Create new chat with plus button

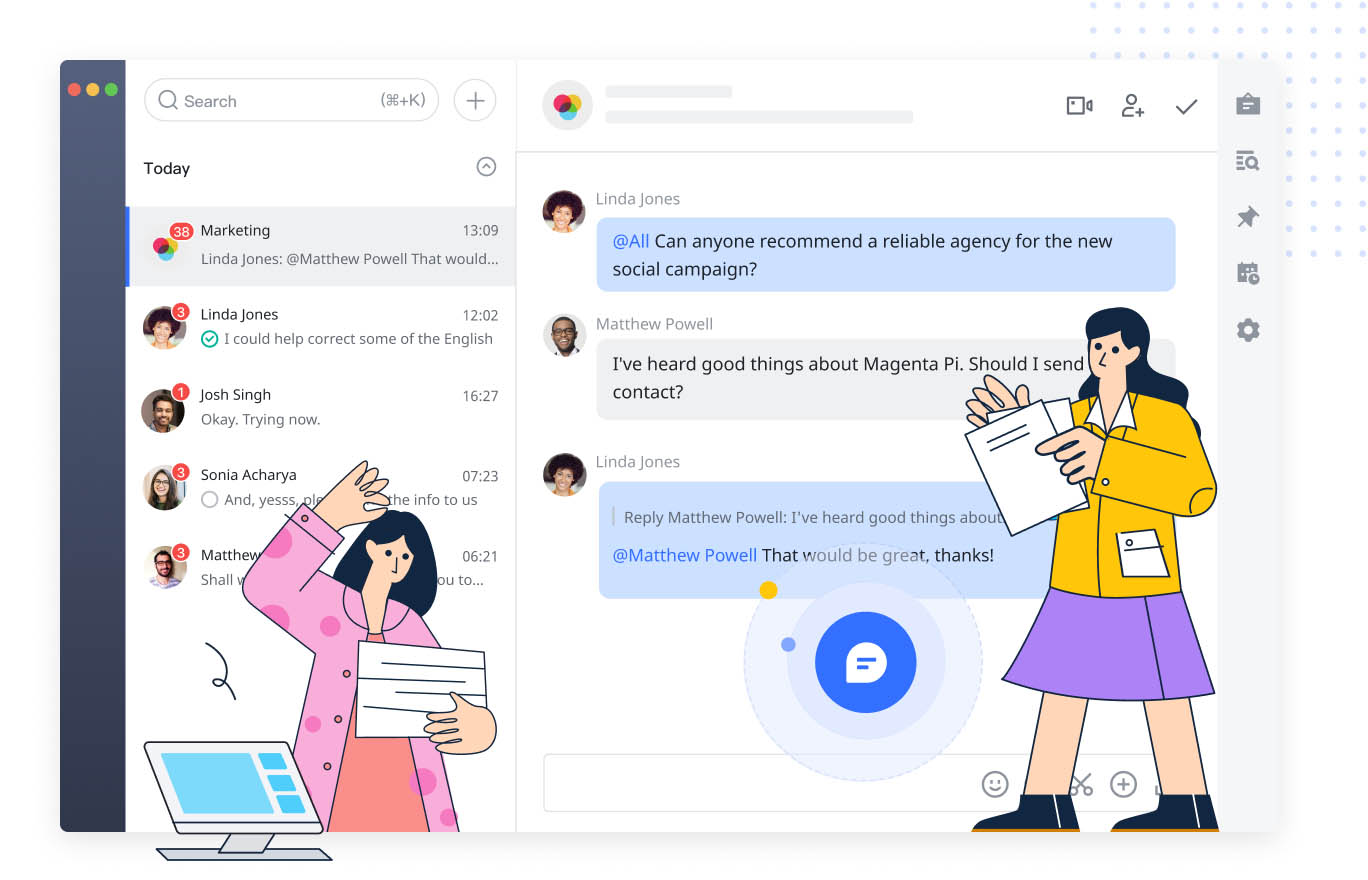click(475, 101)
